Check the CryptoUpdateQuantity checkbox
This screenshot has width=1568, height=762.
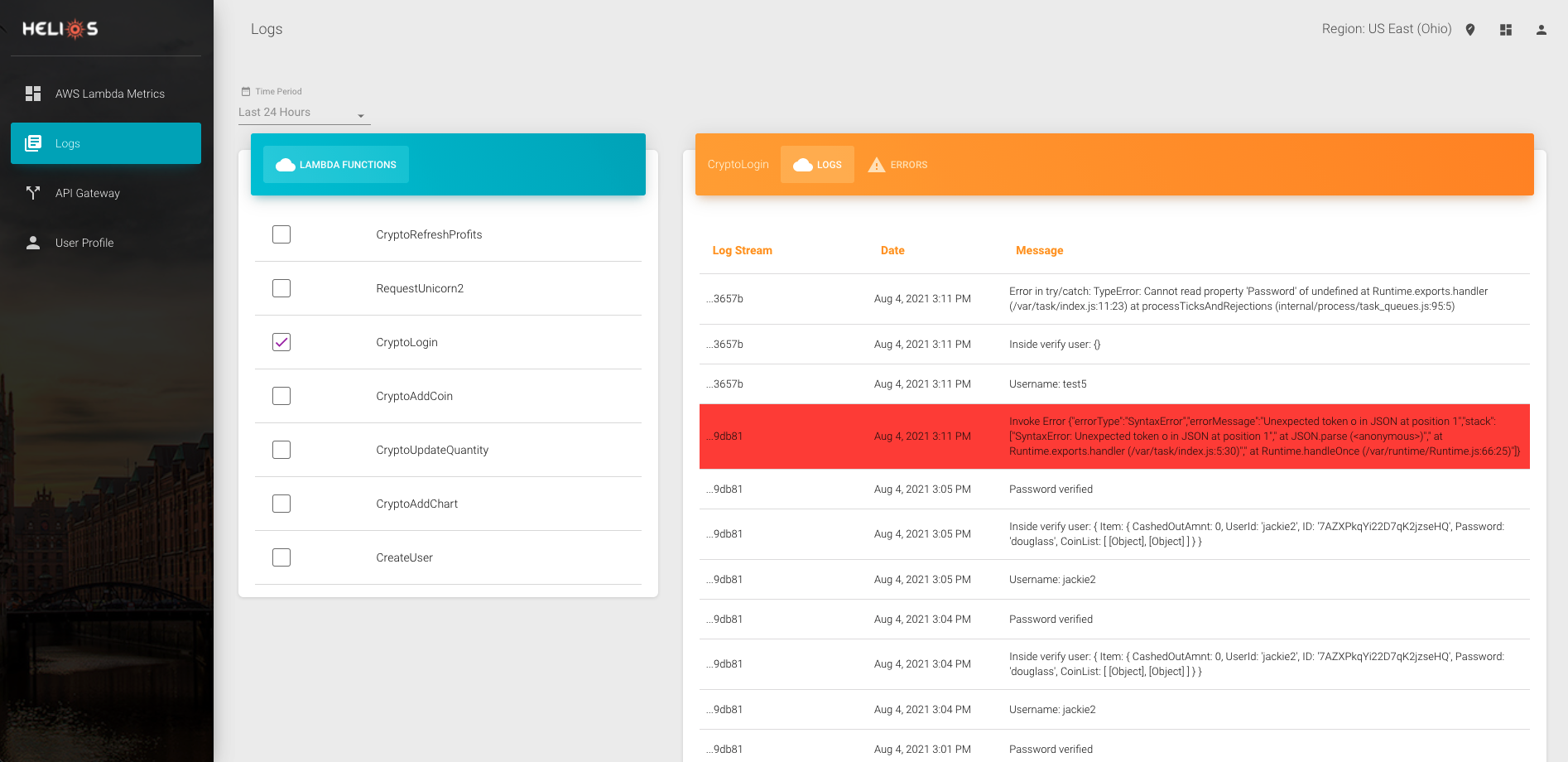[281, 450]
